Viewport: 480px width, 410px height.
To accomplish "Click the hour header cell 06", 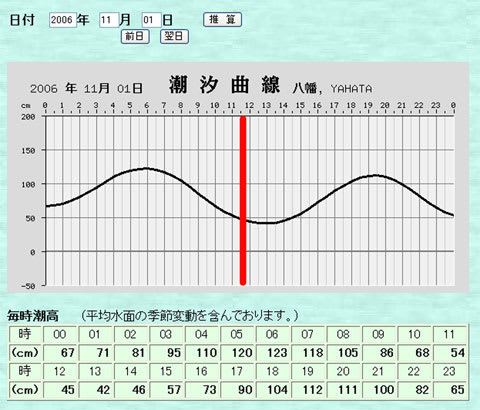I will (x=273, y=334).
